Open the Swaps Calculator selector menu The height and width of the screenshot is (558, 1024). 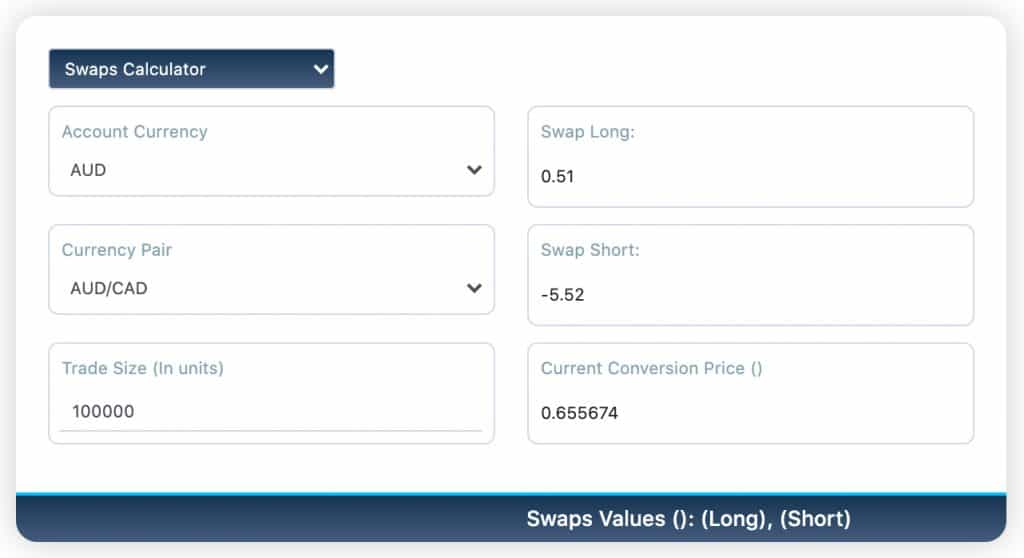pos(191,69)
